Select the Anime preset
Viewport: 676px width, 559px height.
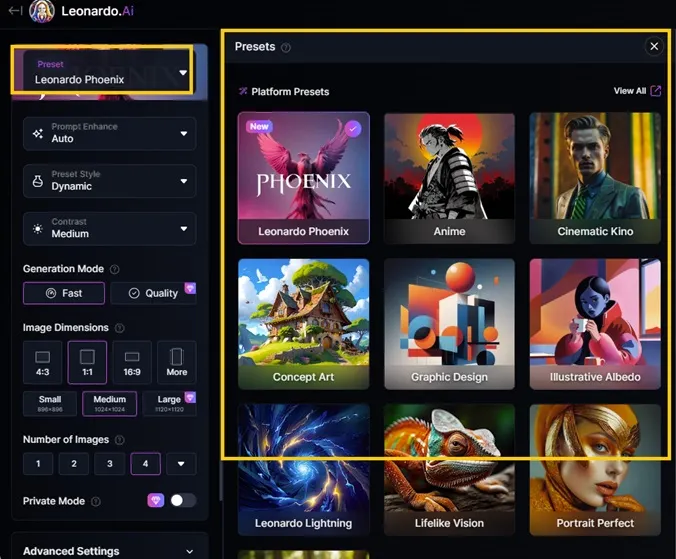(449, 178)
